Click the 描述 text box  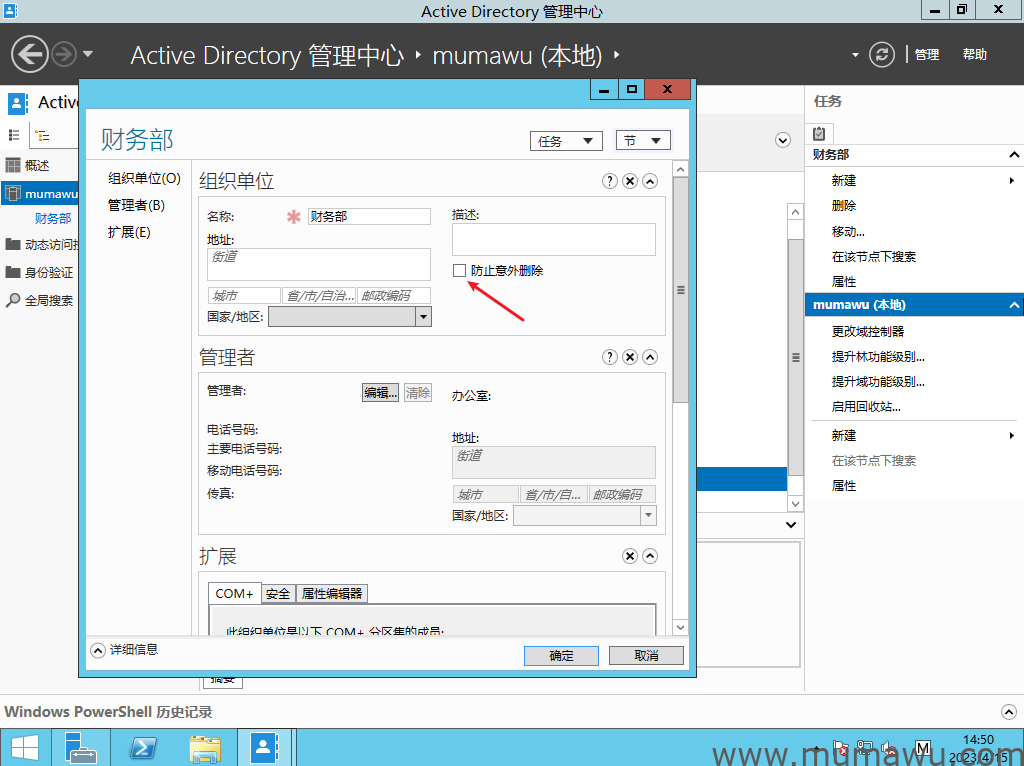click(x=554, y=240)
